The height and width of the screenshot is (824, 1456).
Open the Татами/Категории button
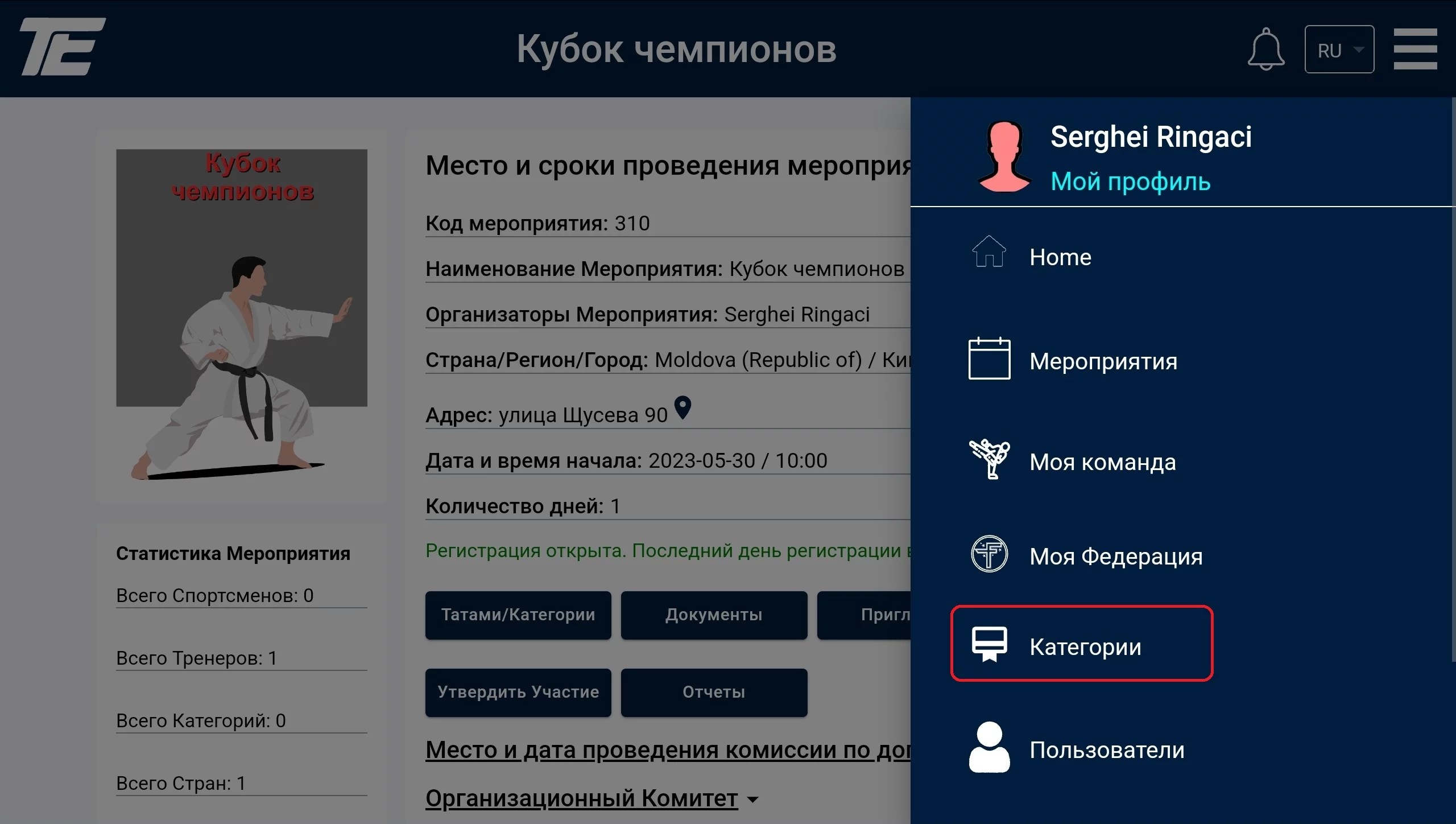point(518,615)
